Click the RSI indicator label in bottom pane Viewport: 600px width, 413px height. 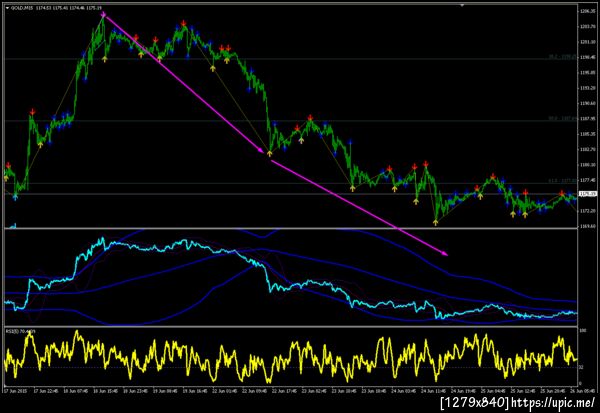coord(20,331)
